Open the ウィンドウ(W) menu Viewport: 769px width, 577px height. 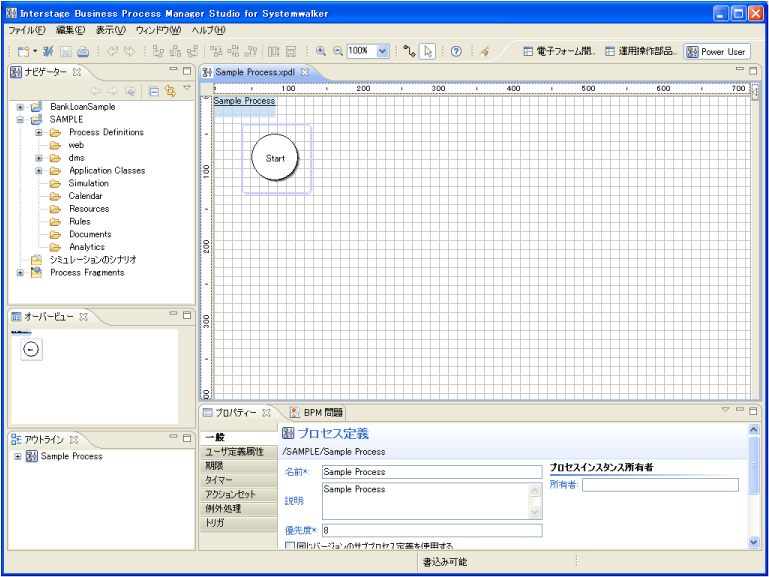point(158,30)
